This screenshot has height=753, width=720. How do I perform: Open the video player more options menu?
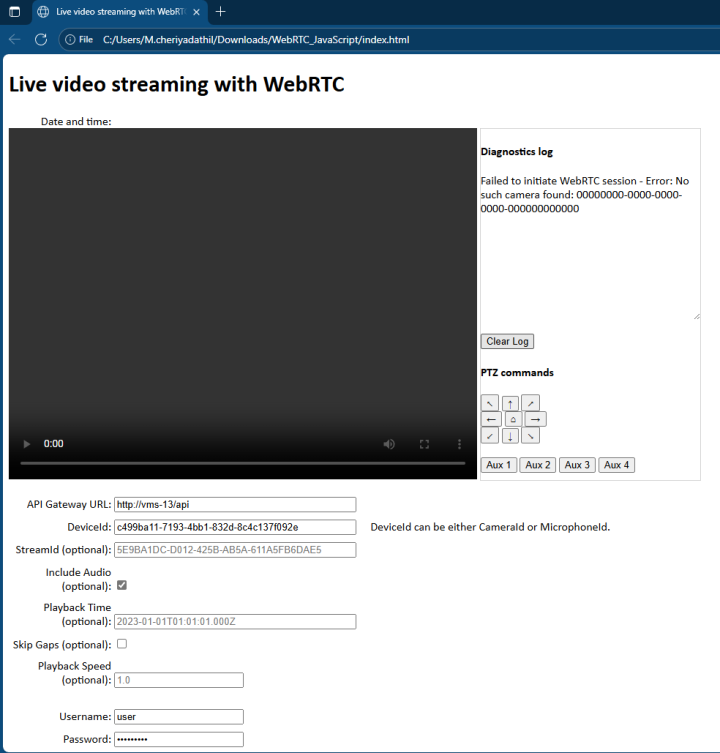[x=459, y=444]
